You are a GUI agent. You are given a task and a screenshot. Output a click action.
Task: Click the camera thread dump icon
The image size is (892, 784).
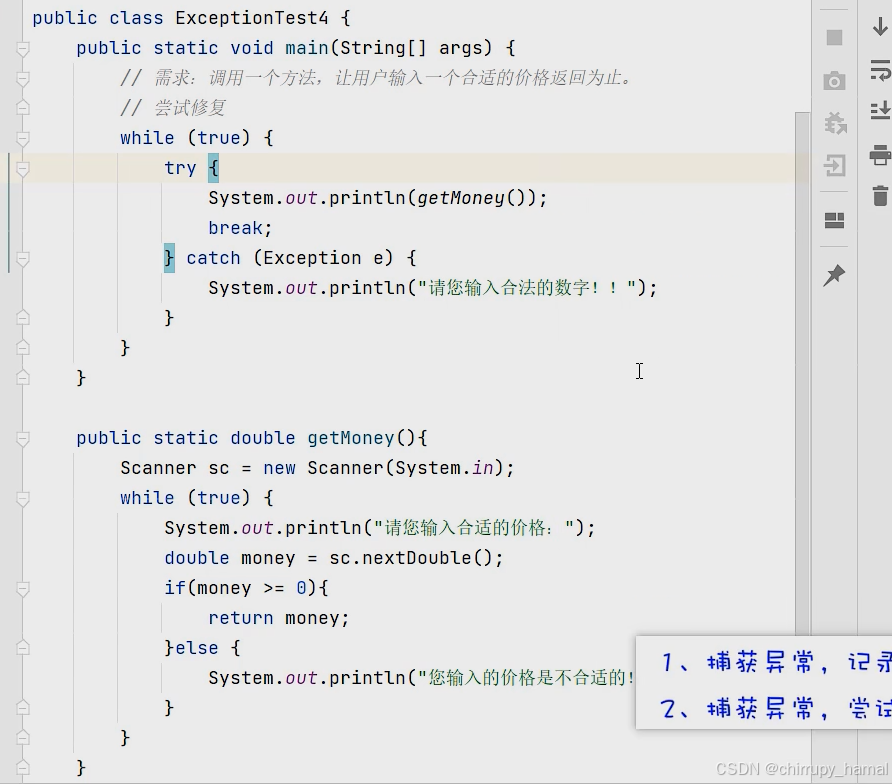[834, 81]
